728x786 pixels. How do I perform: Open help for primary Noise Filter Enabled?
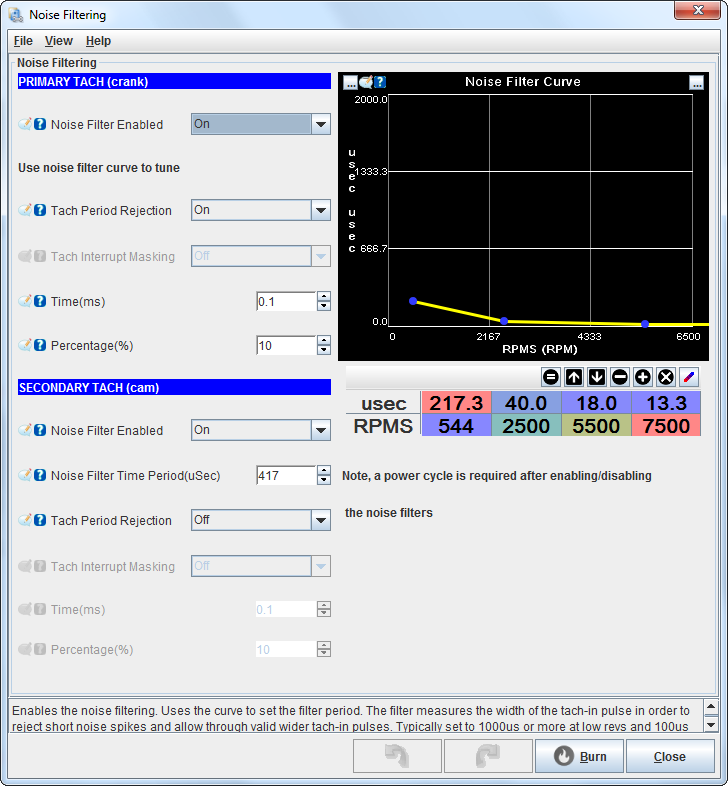tap(40, 125)
